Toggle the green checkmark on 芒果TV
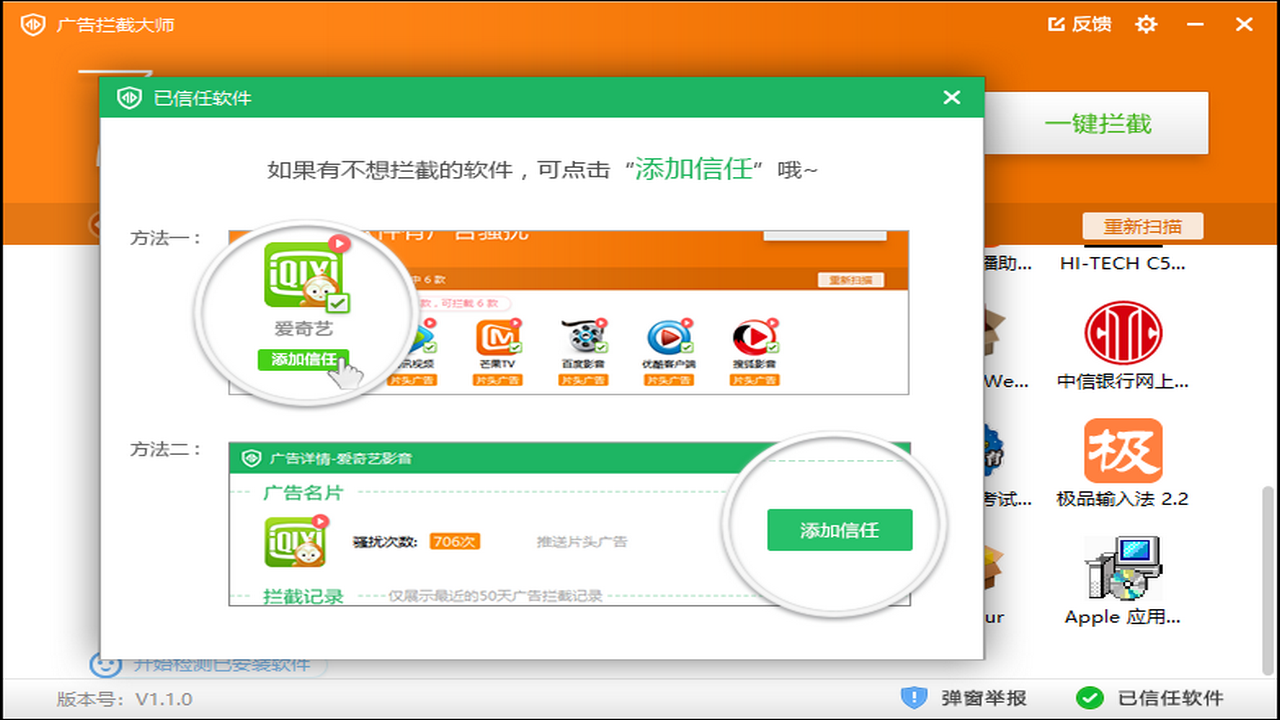The height and width of the screenshot is (720, 1280). pyautogui.click(x=515, y=347)
